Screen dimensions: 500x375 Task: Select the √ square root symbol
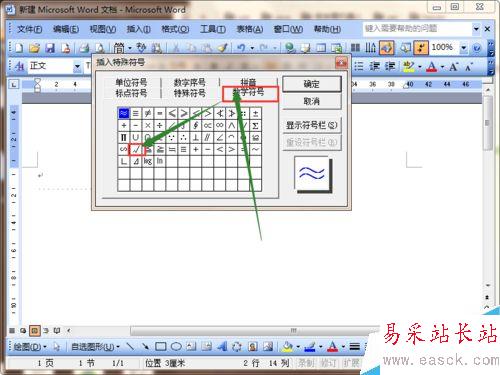click(x=136, y=150)
